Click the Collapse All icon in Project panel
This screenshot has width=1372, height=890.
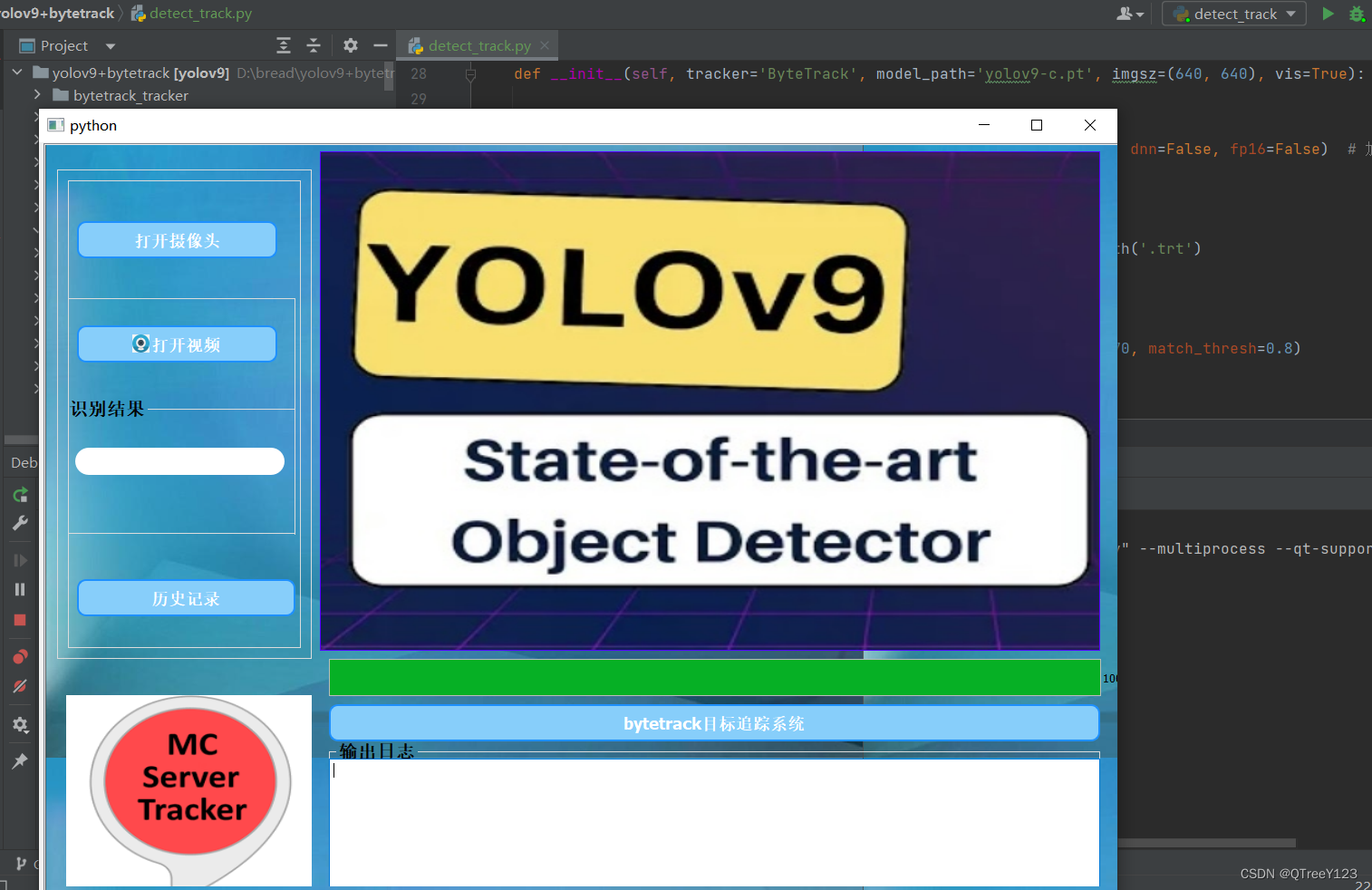pyautogui.click(x=314, y=45)
